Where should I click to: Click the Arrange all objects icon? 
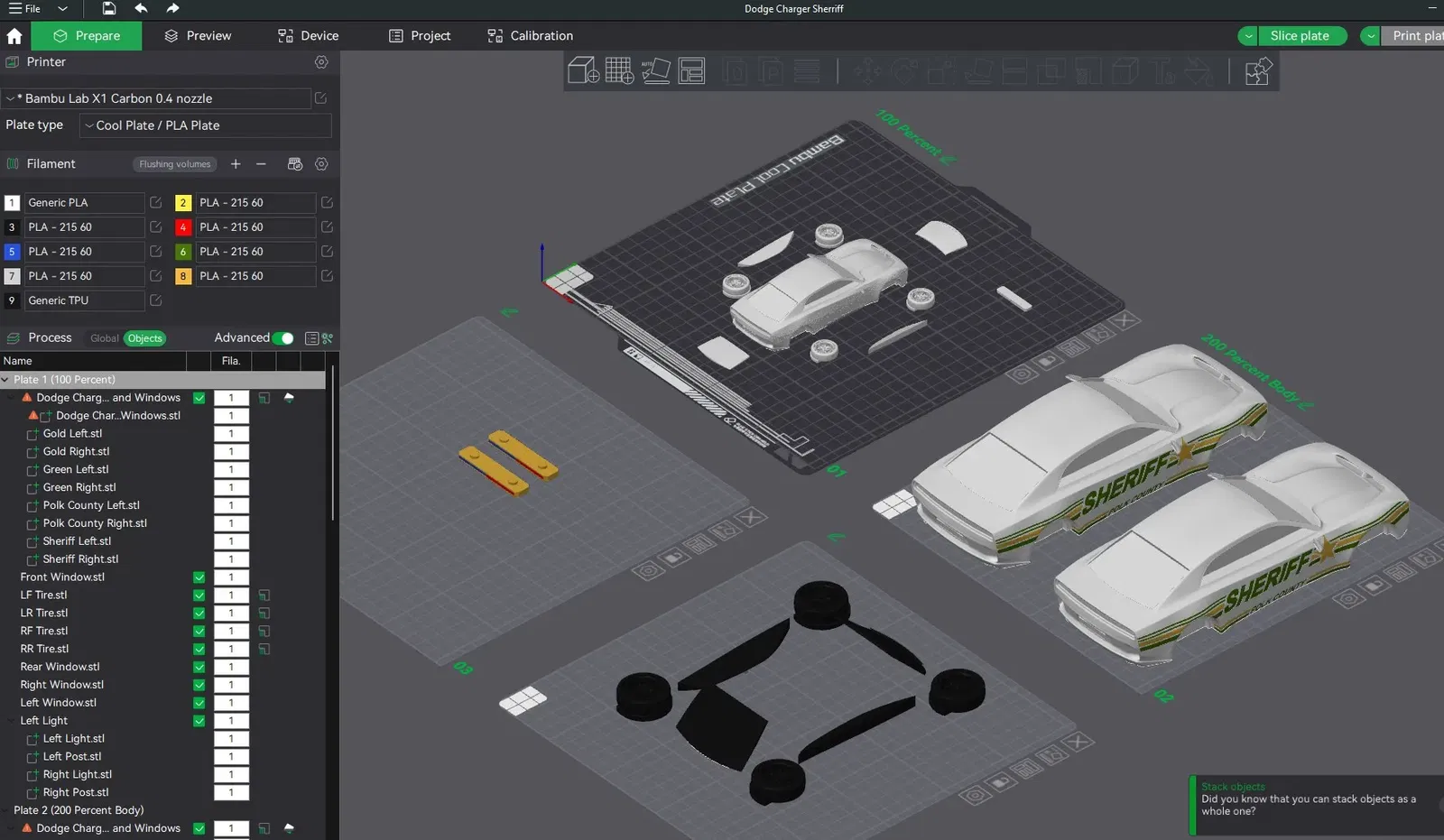(x=691, y=70)
